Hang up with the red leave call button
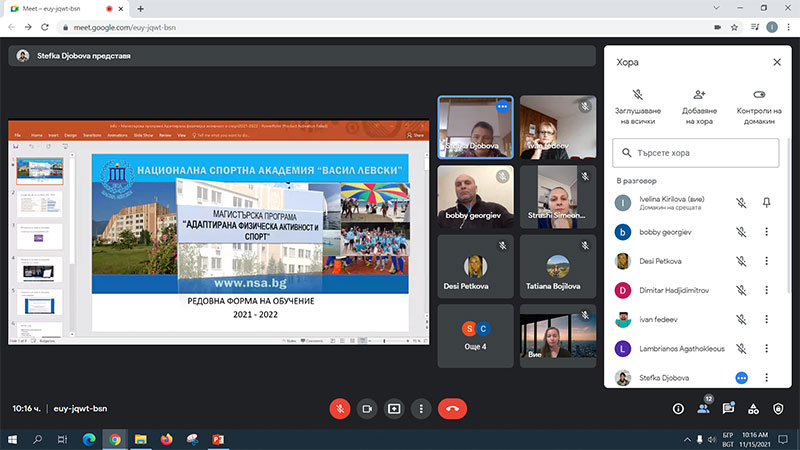Screen dimensions: 800x450 point(452,409)
